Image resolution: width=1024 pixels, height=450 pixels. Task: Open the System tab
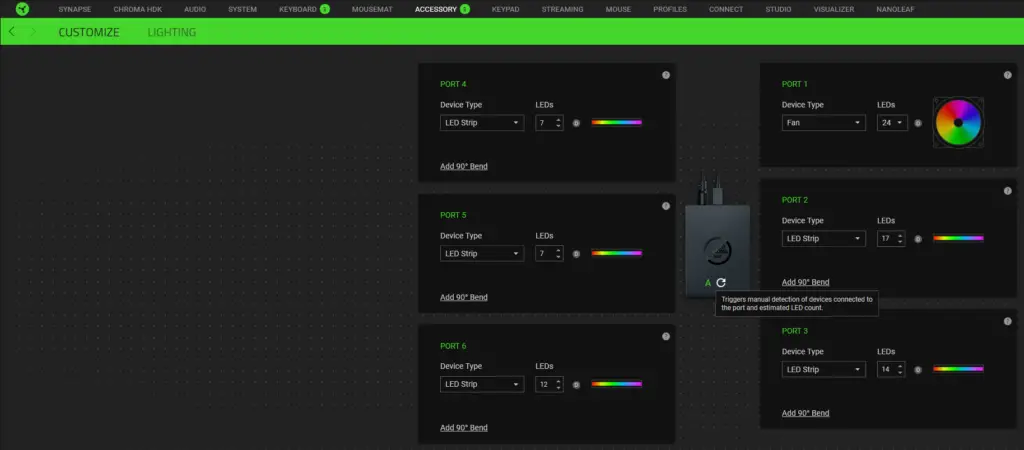tap(242, 9)
